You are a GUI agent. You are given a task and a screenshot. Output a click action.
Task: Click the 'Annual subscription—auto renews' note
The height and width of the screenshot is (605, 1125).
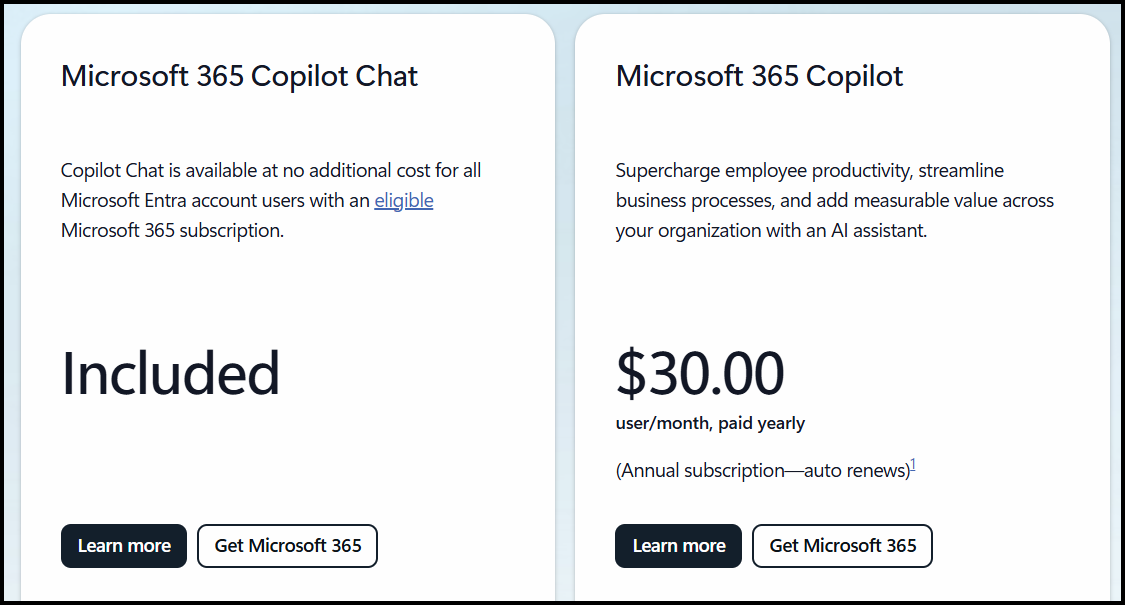click(763, 470)
